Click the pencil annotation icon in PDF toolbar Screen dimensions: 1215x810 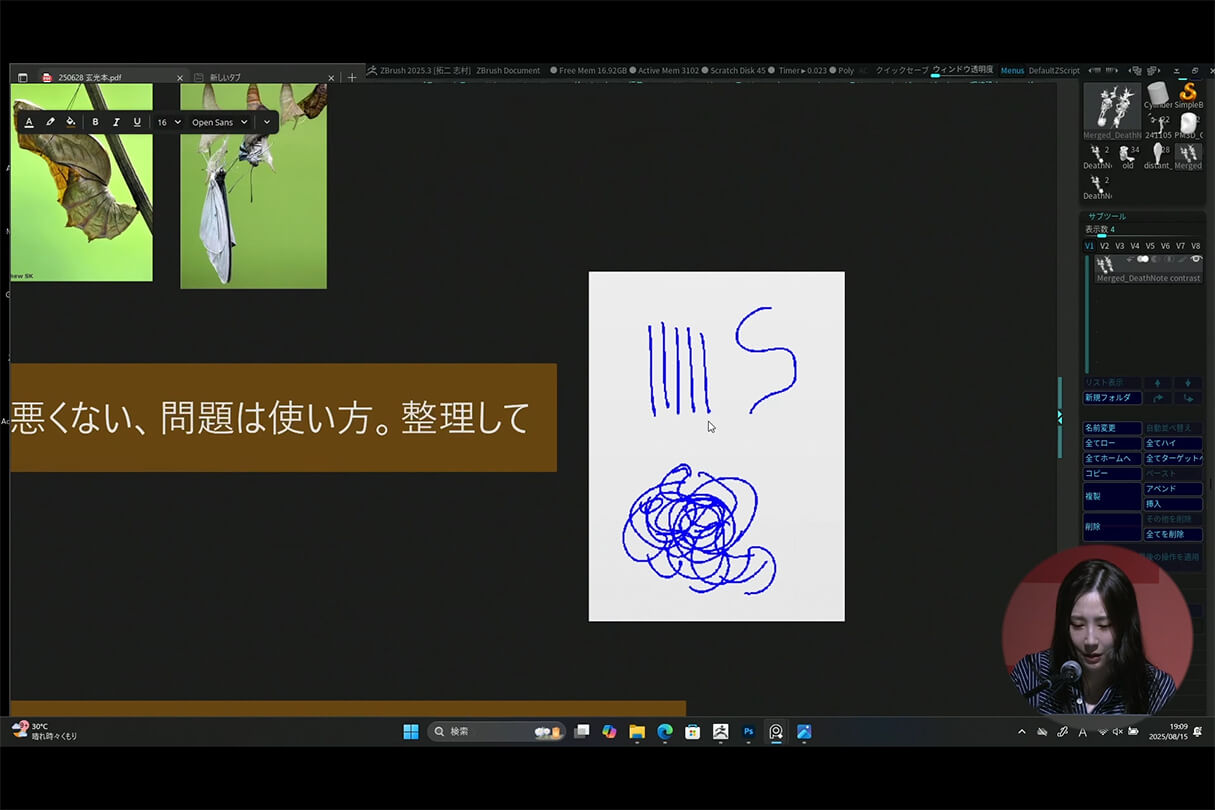coord(49,122)
